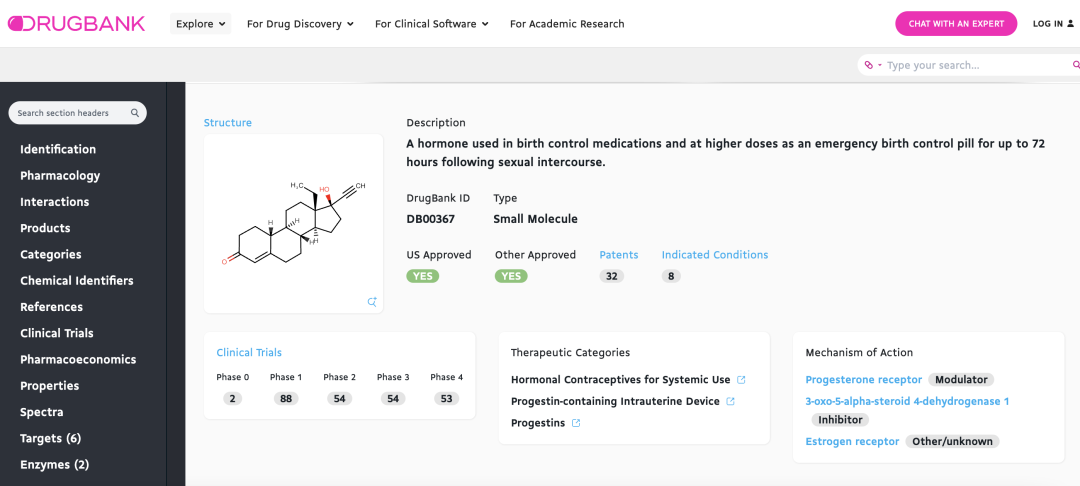Click the user icon next to Log In
The width and height of the screenshot is (1080, 486).
pyautogui.click(x=1071, y=24)
